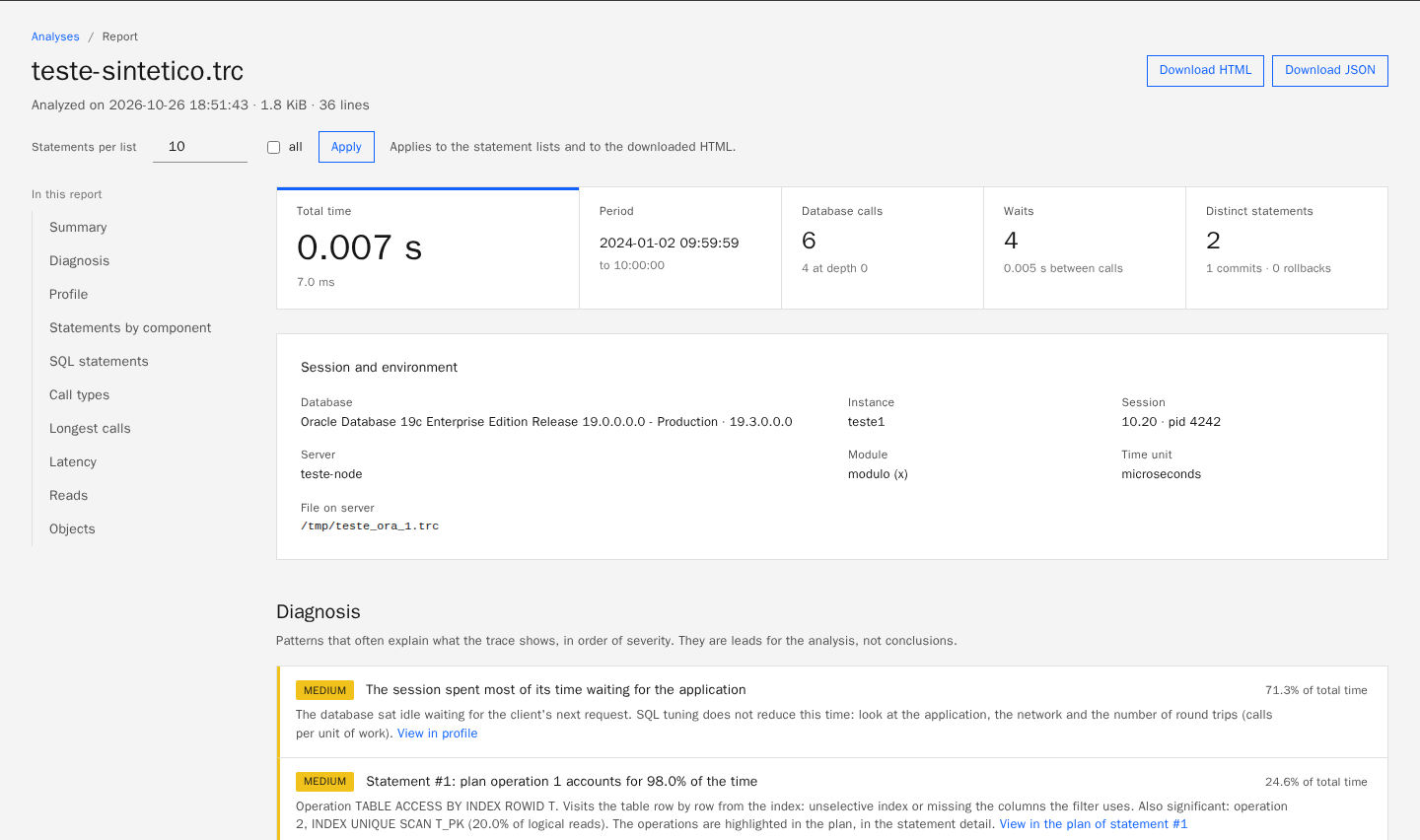Click the Download JSON button
The height and width of the screenshot is (840, 1420).
[x=1329, y=70]
